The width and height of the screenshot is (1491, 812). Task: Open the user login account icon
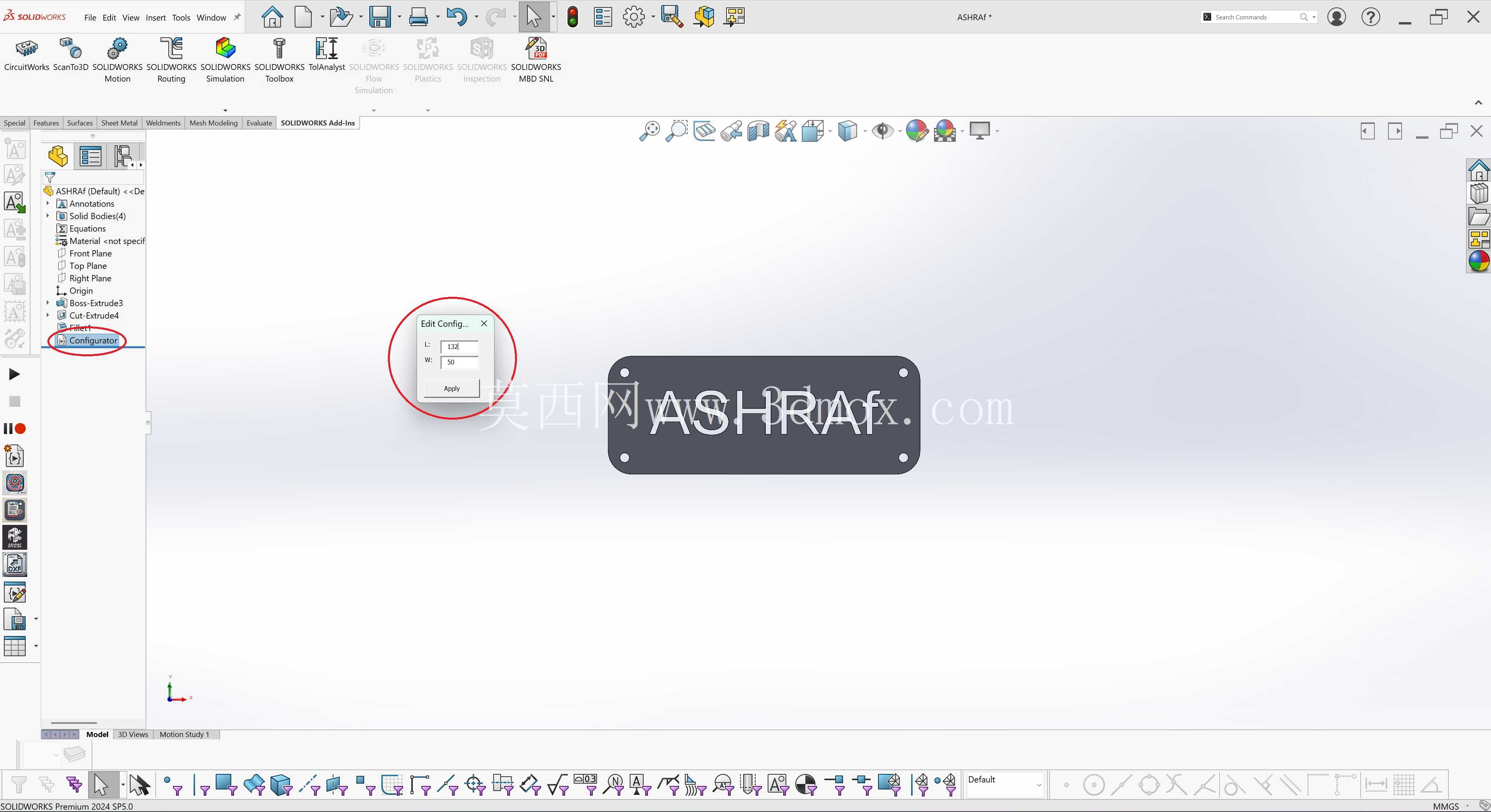(x=1336, y=17)
